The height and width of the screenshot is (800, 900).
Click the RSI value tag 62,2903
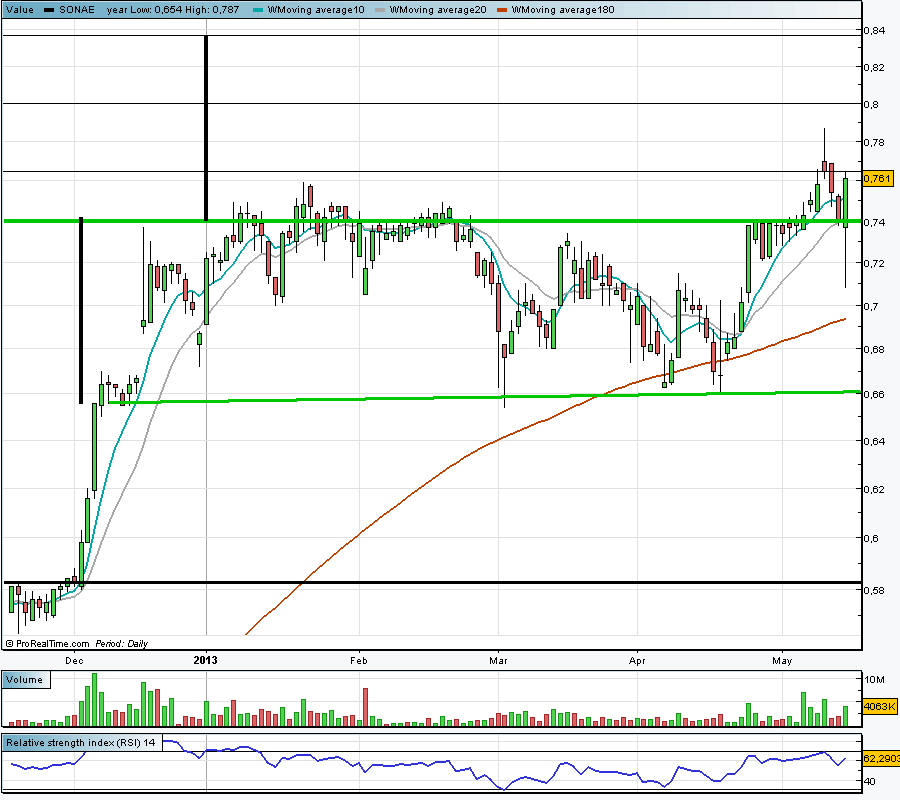click(x=881, y=759)
